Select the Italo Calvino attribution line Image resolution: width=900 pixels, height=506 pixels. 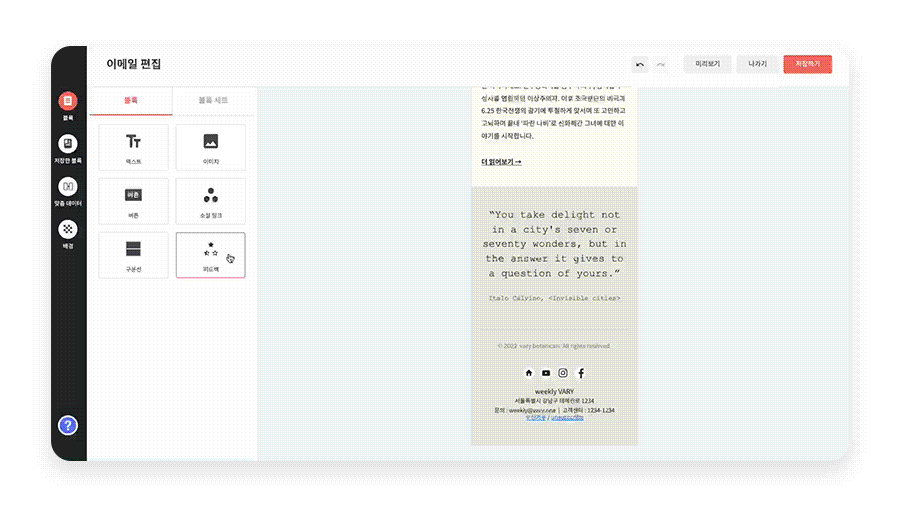pos(554,298)
